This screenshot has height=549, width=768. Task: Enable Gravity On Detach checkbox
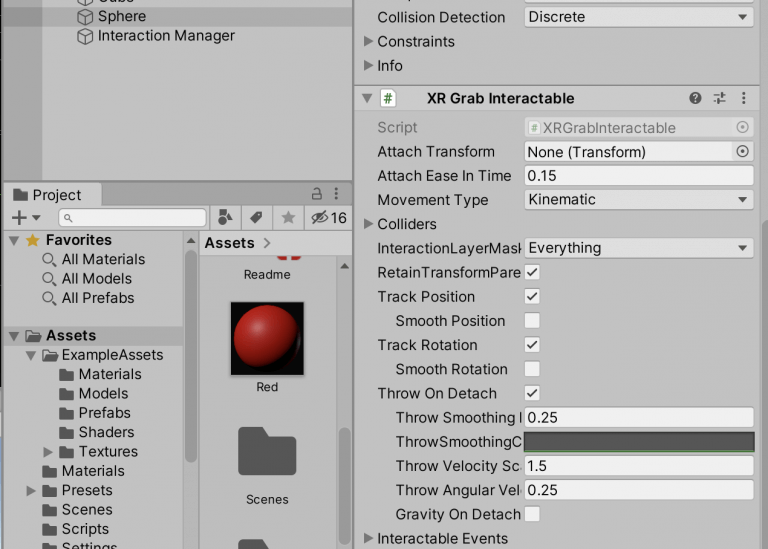(532, 514)
